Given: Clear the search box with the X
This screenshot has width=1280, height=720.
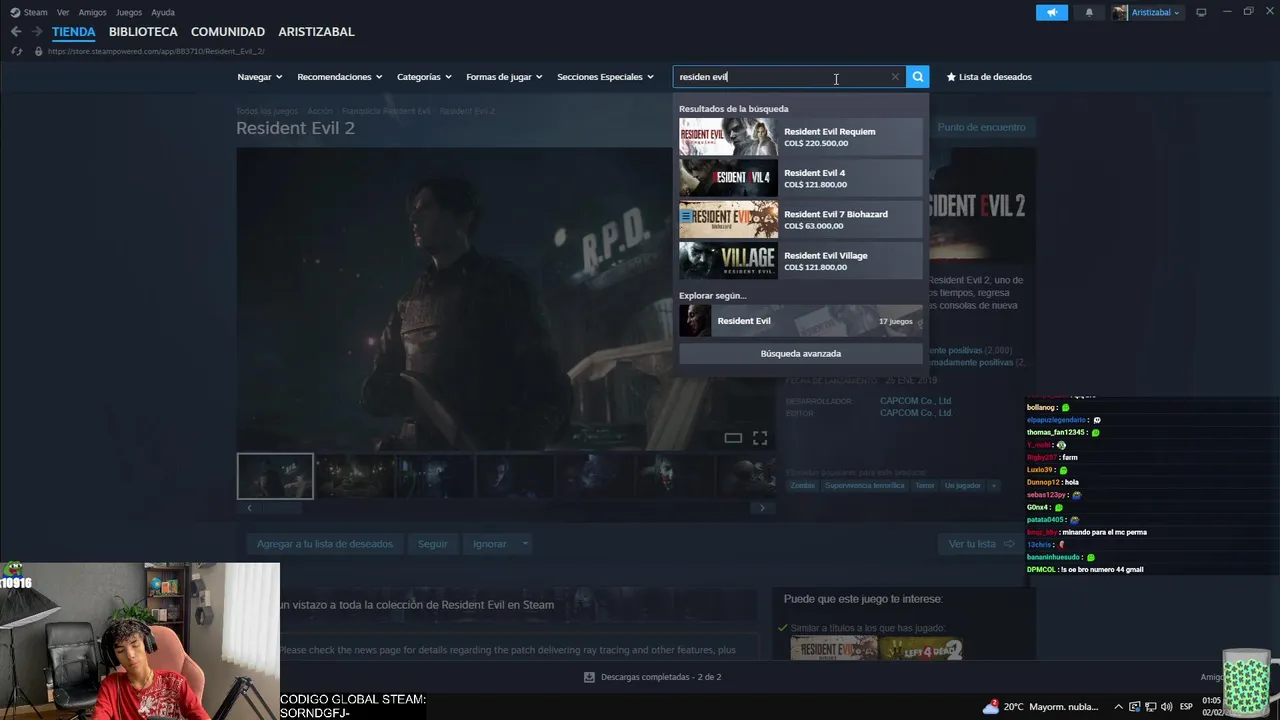Looking at the screenshot, I should 895,77.
